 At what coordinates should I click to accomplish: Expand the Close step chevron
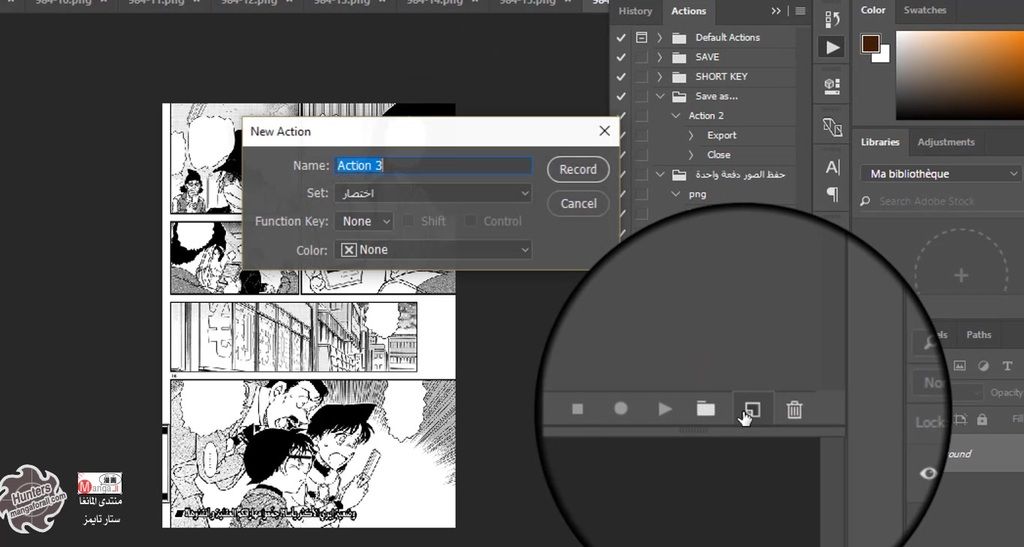pos(691,155)
